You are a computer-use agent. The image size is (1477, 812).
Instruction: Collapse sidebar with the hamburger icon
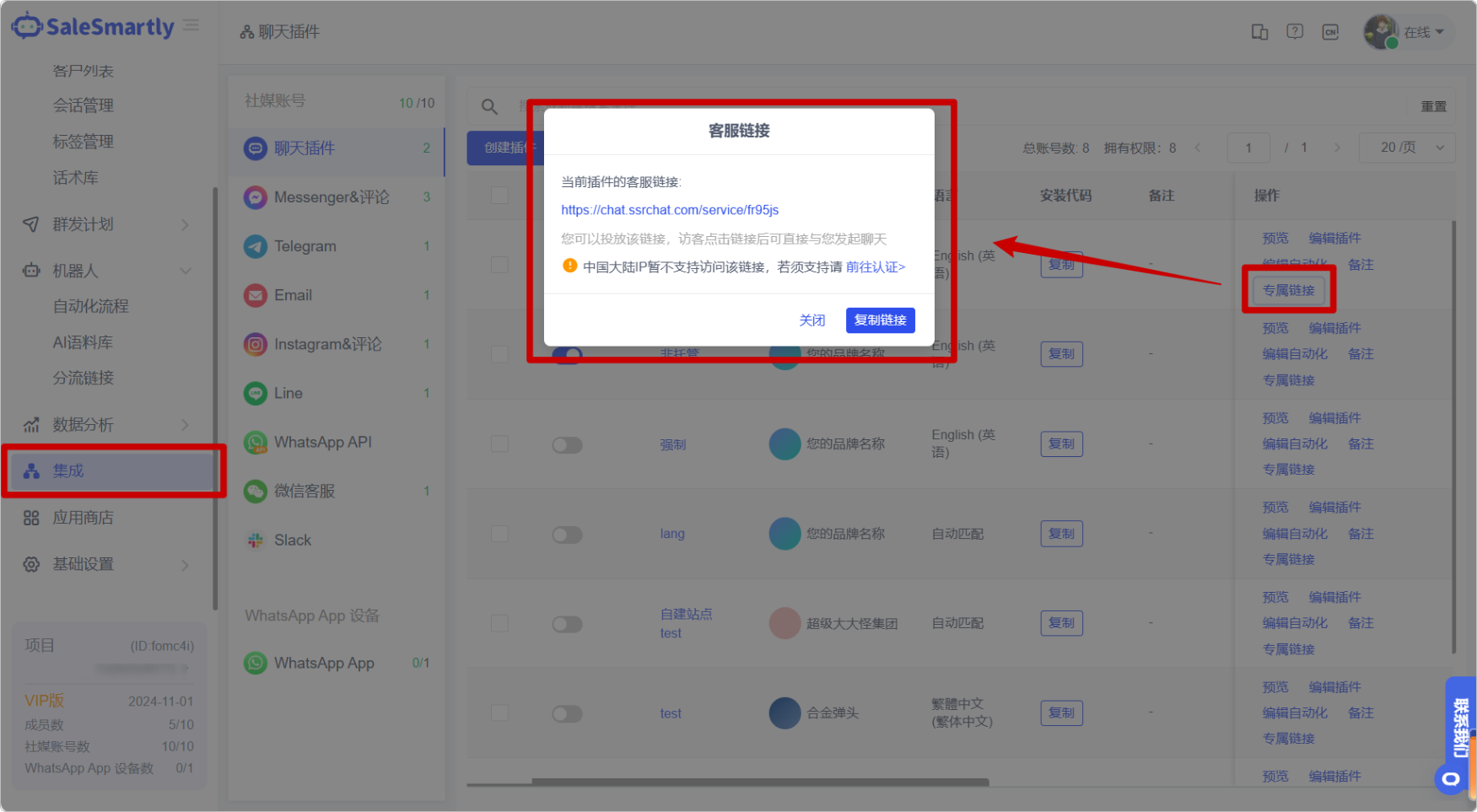(x=191, y=26)
